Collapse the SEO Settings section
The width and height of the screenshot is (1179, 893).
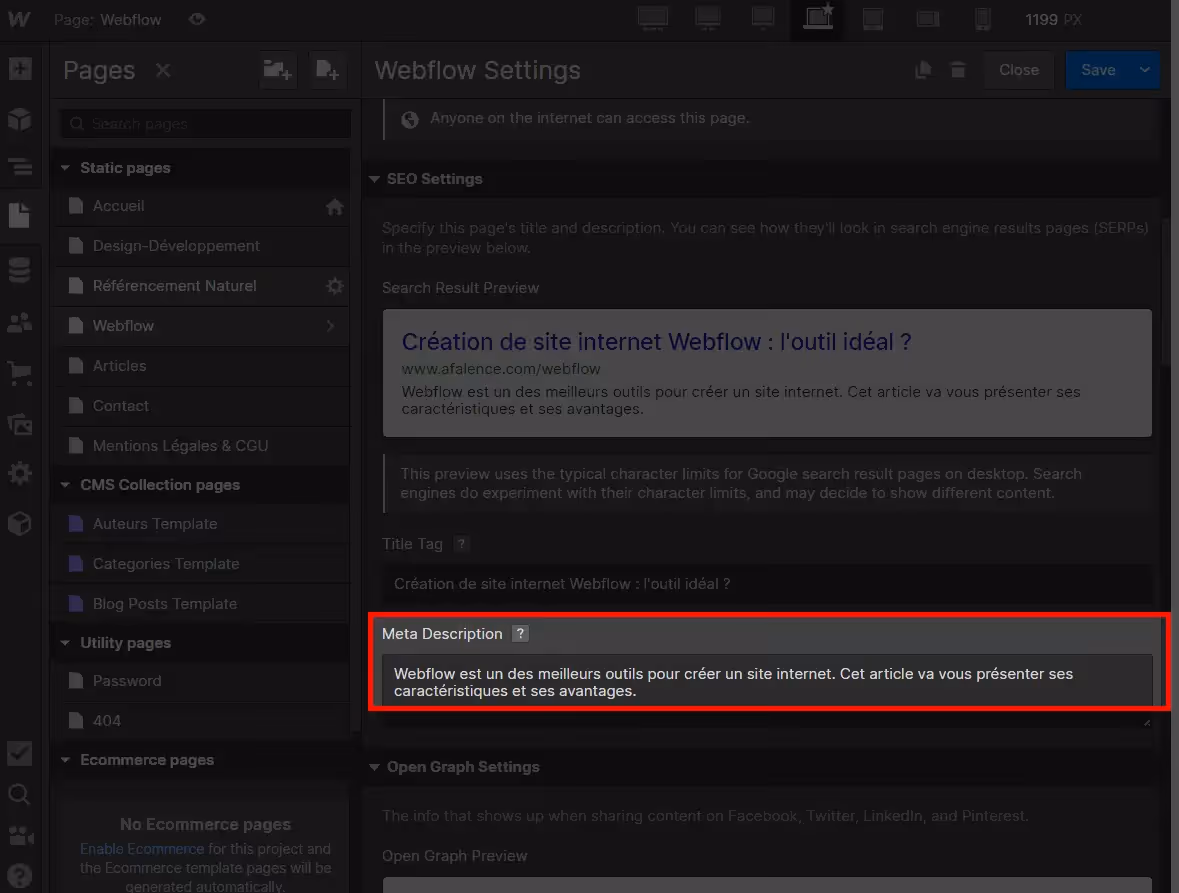click(x=374, y=179)
